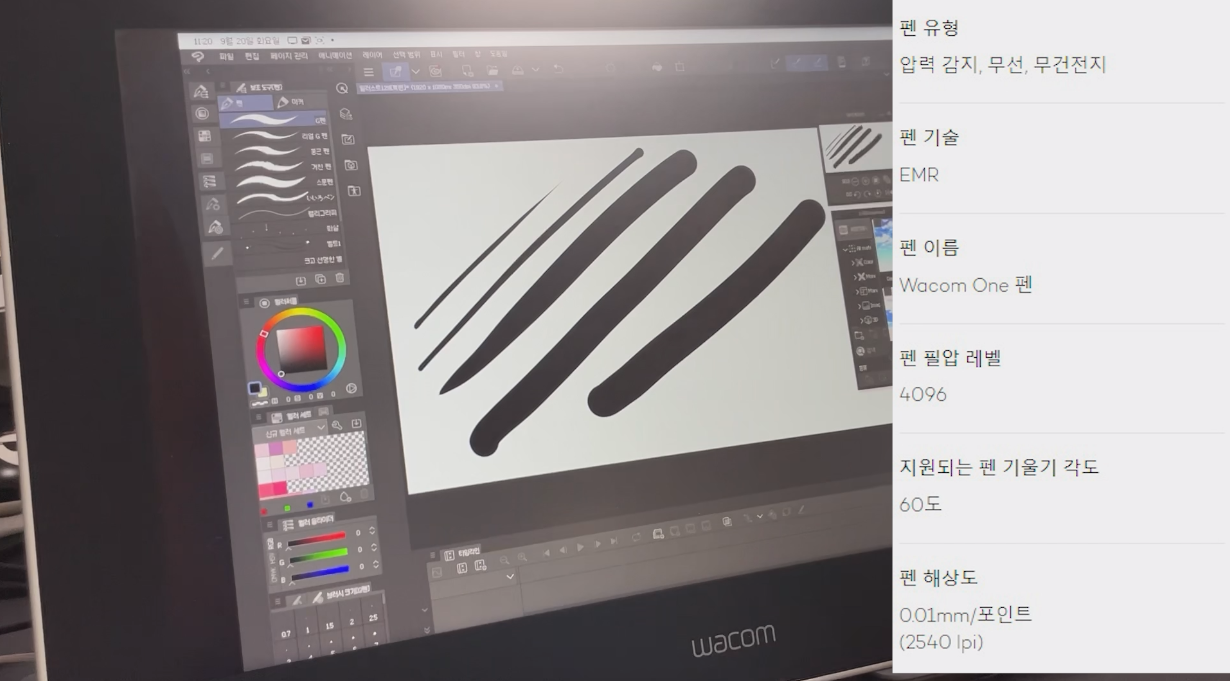Click the open folder icon in command bar
Screen dimensions: 1230x681
493,71
